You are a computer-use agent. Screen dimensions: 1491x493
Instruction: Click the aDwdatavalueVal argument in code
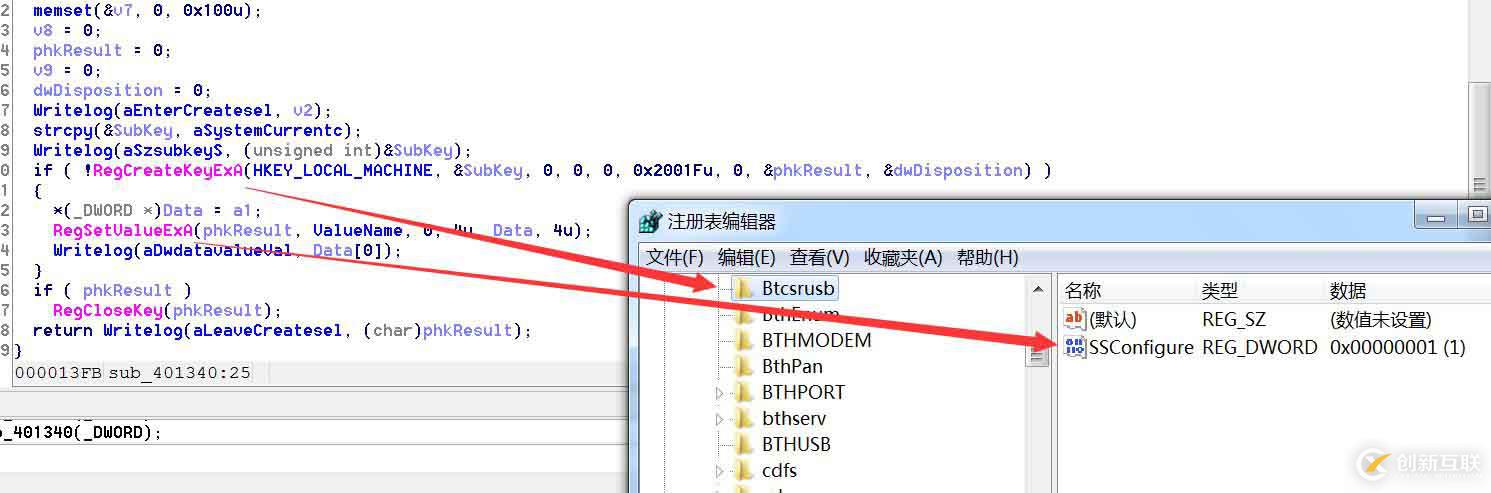(x=218, y=250)
